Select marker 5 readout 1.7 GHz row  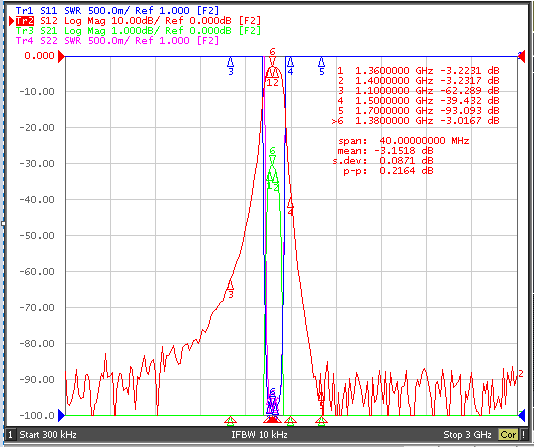[x=418, y=111]
